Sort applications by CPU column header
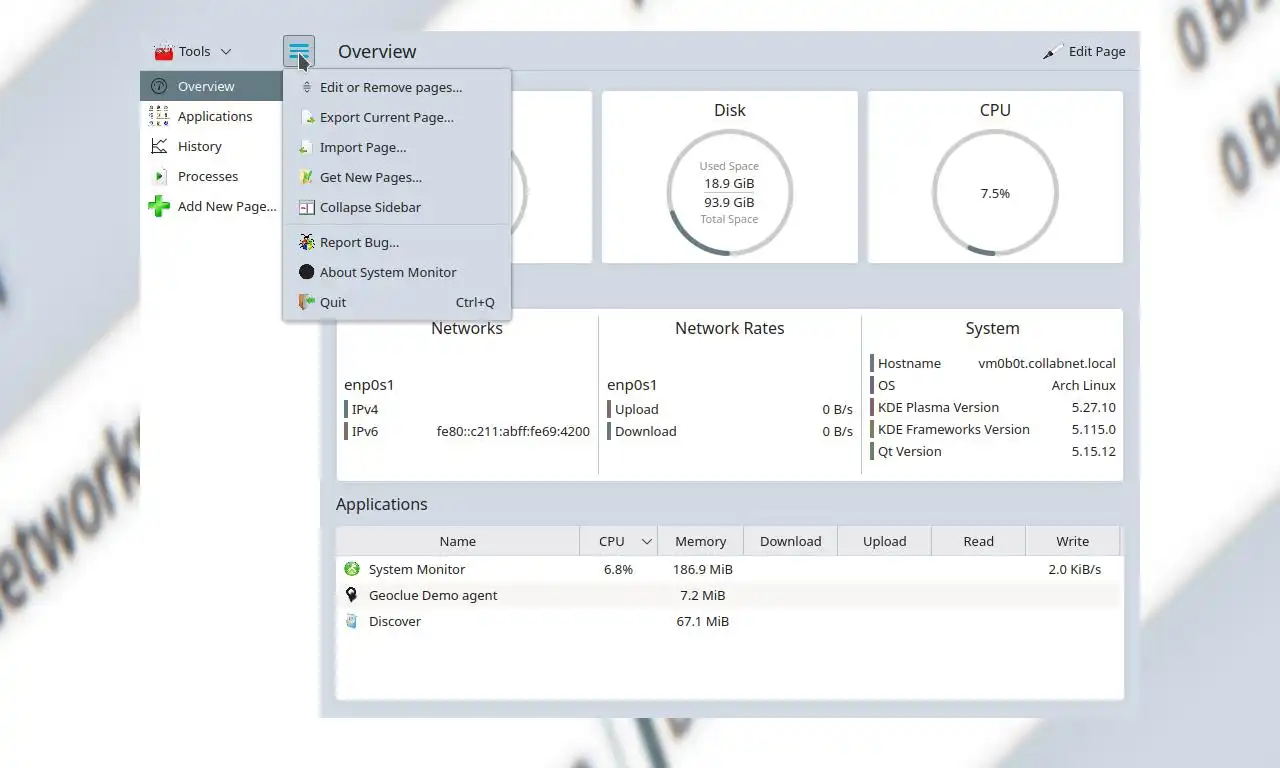 click(x=619, y=541)
